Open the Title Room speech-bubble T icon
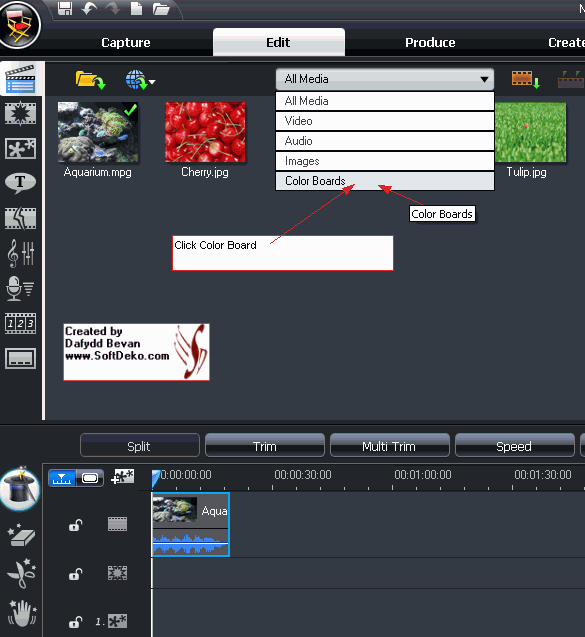 pyautogui.click(x=20, y=183)
